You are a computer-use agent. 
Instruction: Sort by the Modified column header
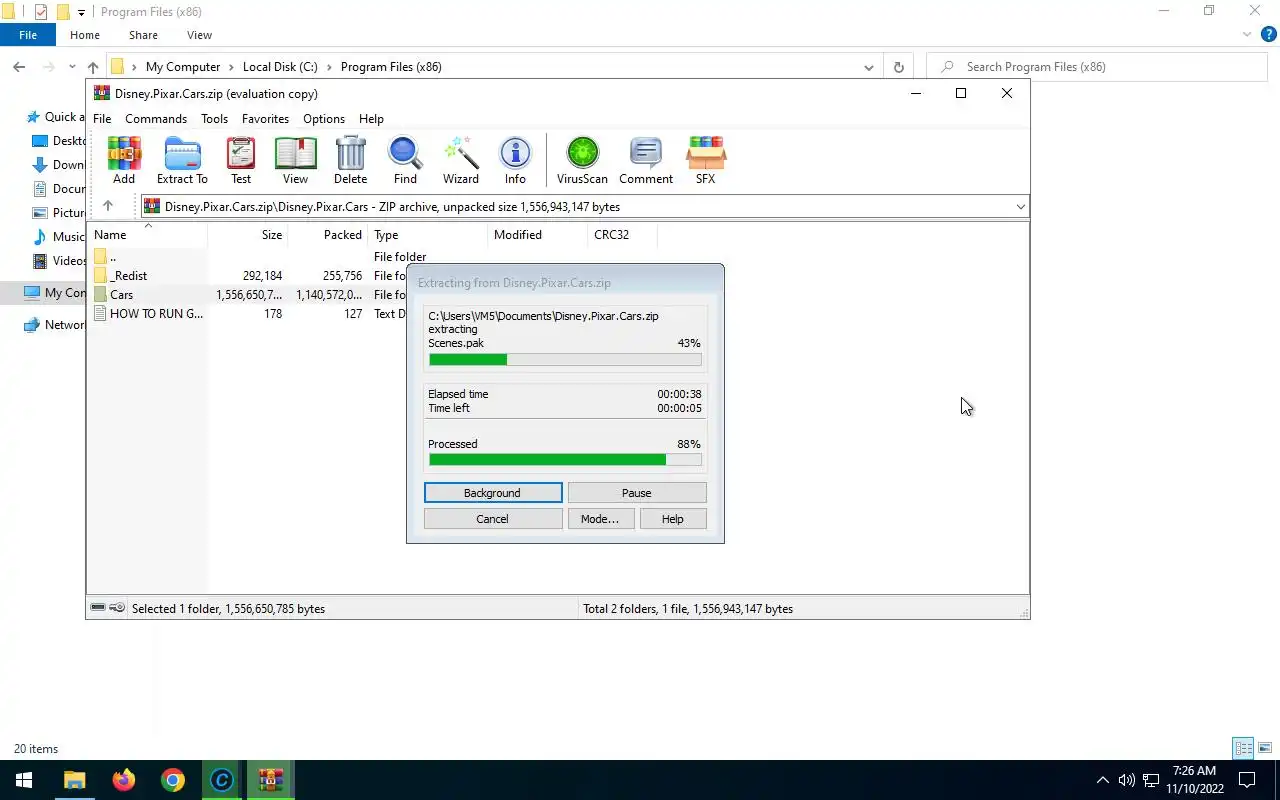[538, 235]
